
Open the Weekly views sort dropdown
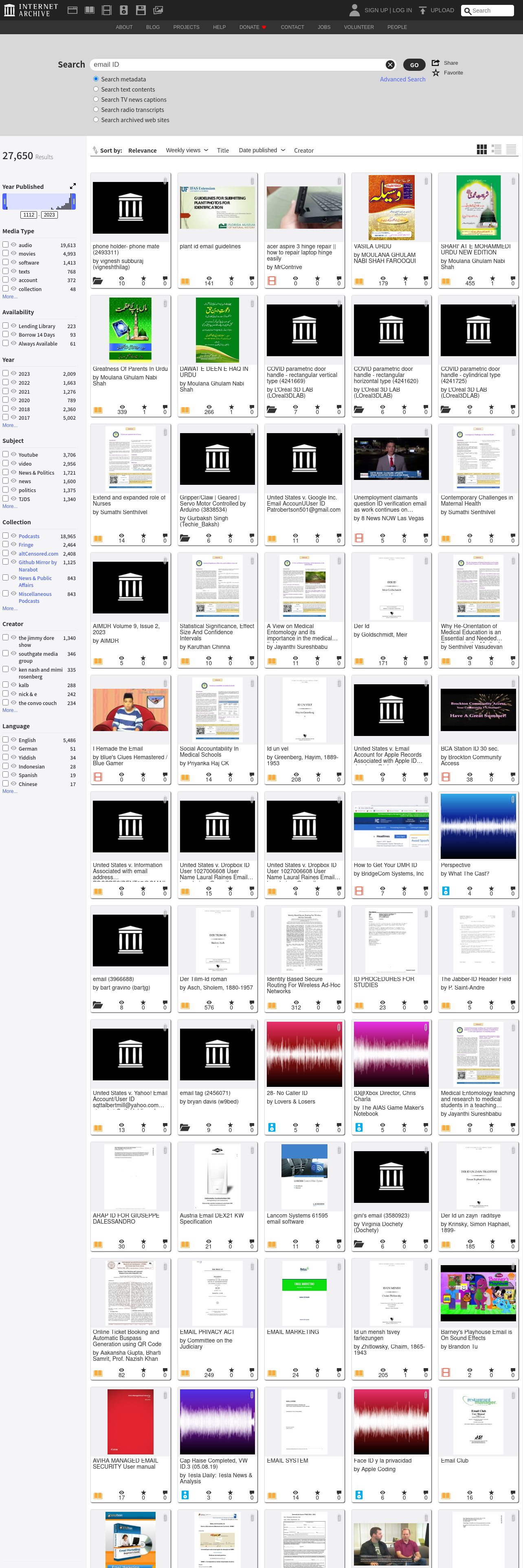[x=187, y=150]
